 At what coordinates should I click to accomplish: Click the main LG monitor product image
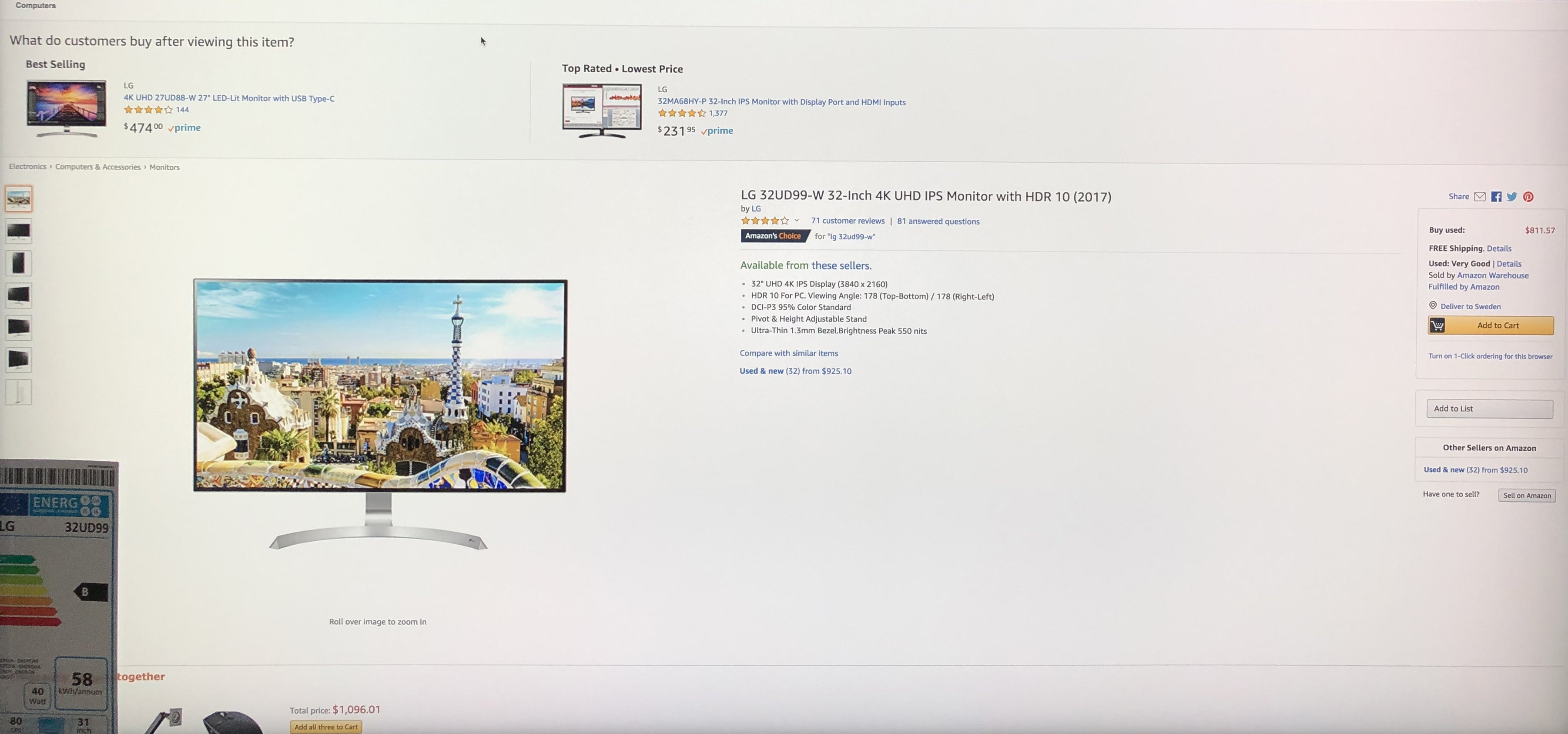coord(380,414)
